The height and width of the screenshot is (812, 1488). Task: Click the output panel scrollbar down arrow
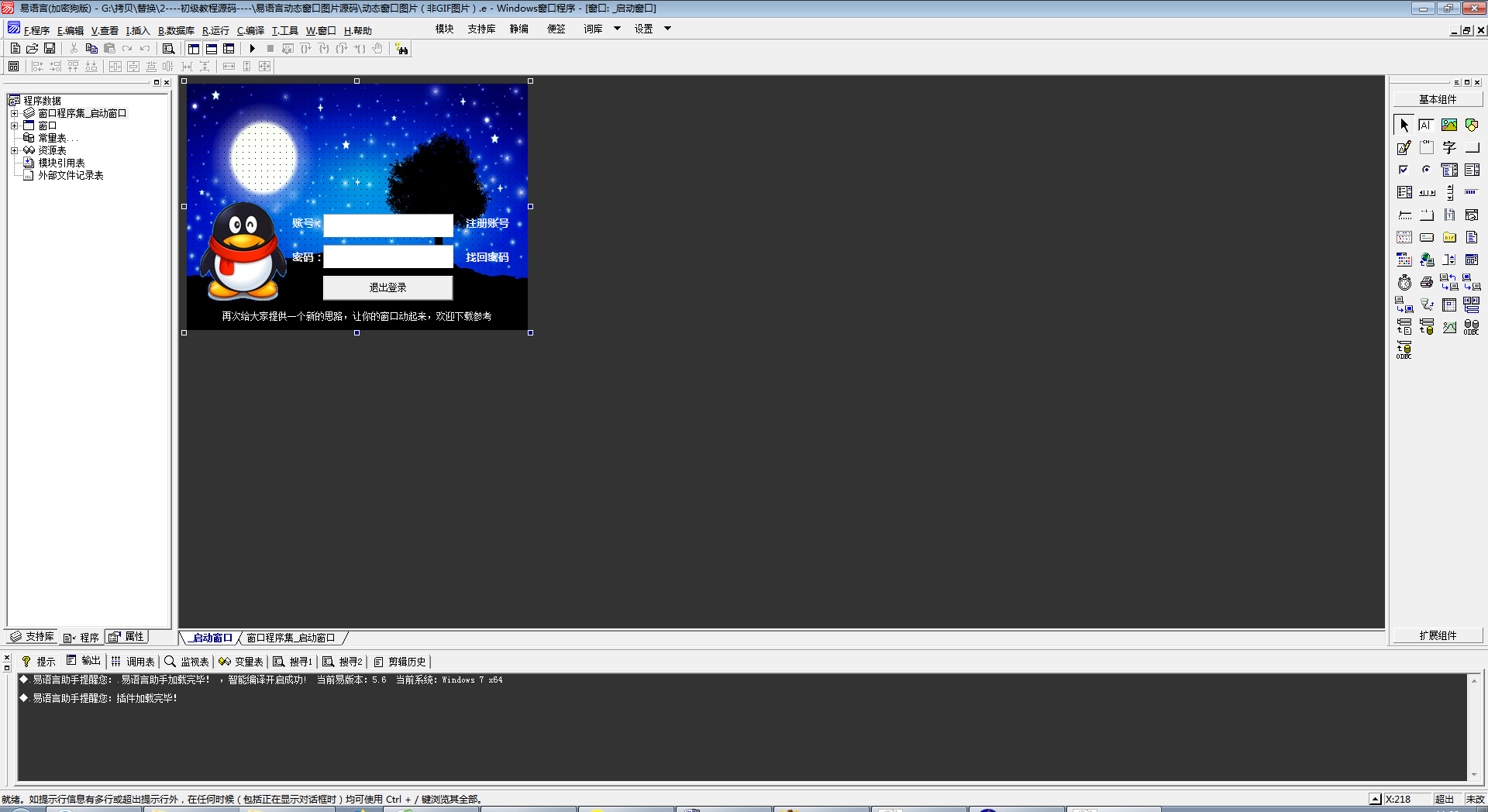pos(1474,775)
